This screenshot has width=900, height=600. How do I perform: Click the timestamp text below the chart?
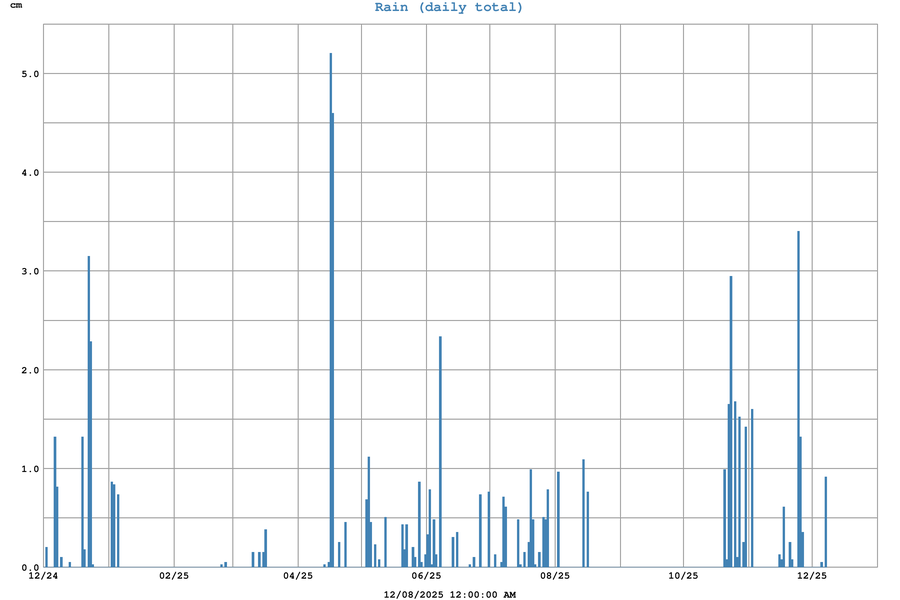[449, 595]
